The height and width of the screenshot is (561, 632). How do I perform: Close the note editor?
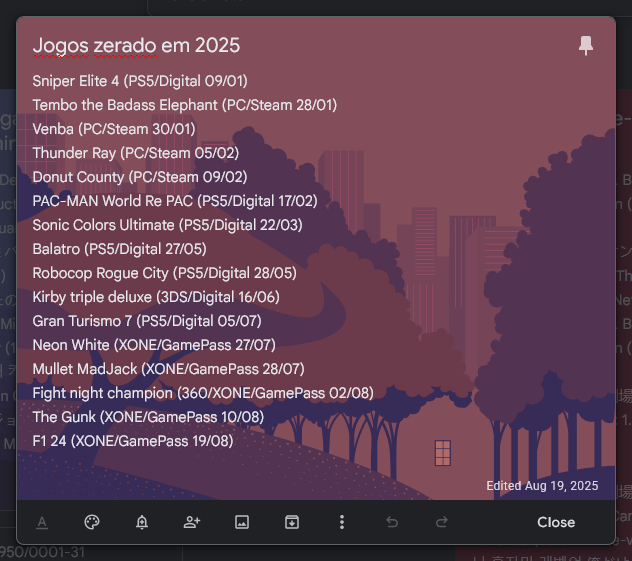click(556, 522)
